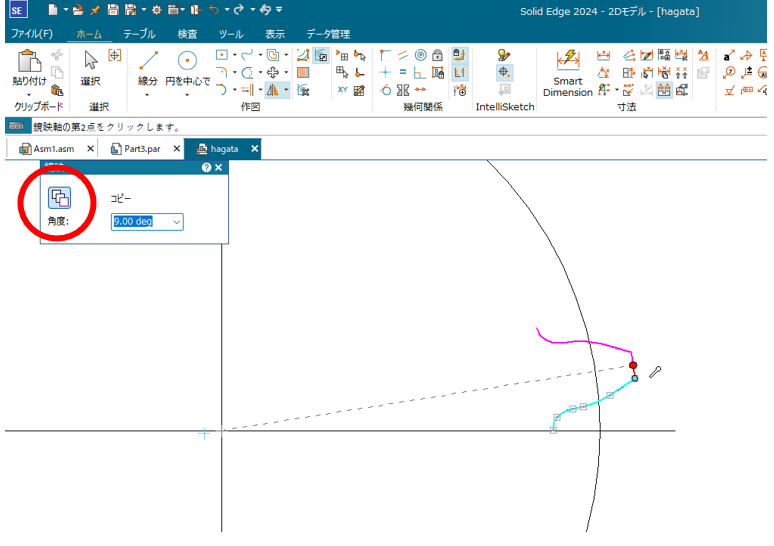Activate the Mirror tool in Draw group

pos(272,90)
